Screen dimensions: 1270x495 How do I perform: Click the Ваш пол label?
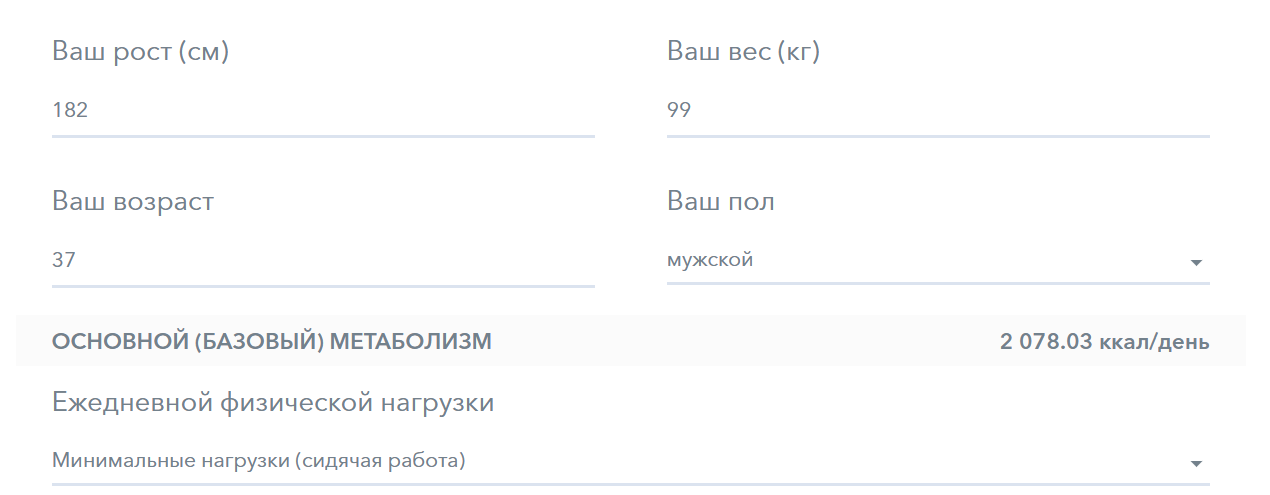(x=720, y=201)
